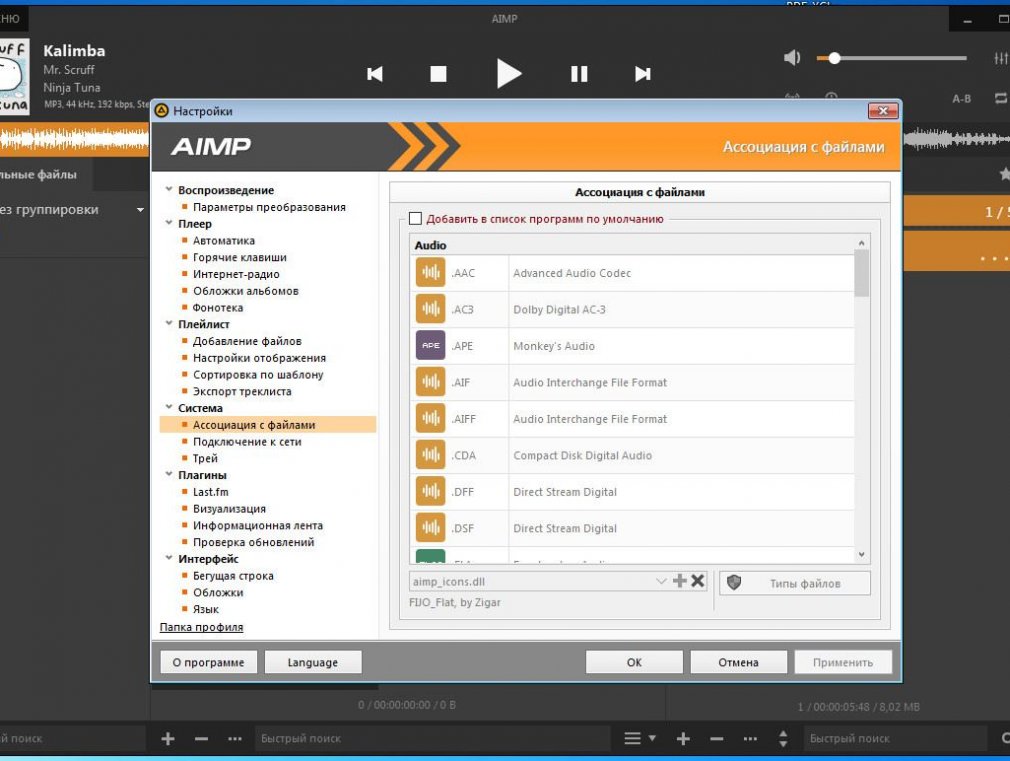Open Last.fm plugin settings

pos(210,492)
